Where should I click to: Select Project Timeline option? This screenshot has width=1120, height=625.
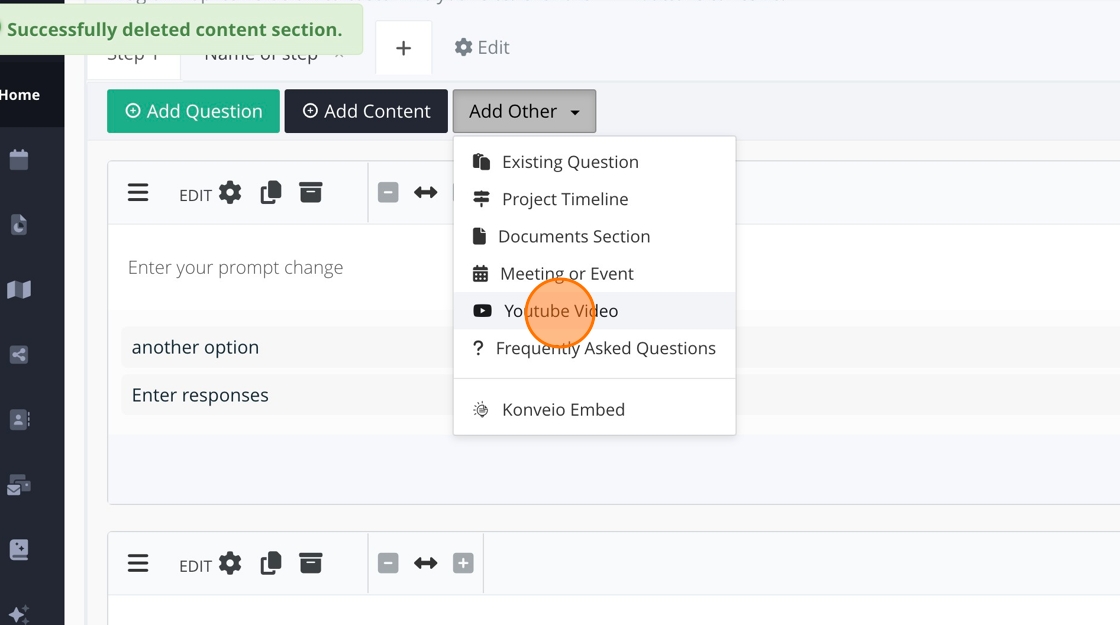pyautogui.click(x=565, y=199)
